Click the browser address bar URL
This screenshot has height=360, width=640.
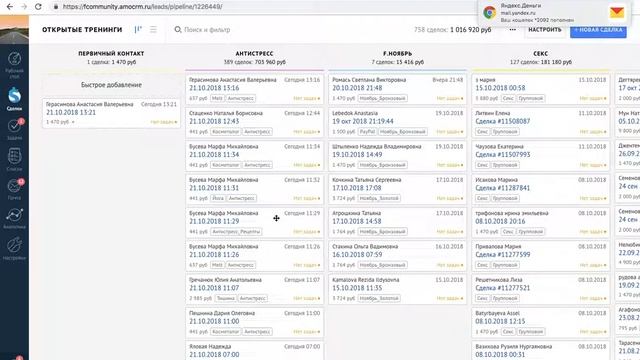click(142, 7)
